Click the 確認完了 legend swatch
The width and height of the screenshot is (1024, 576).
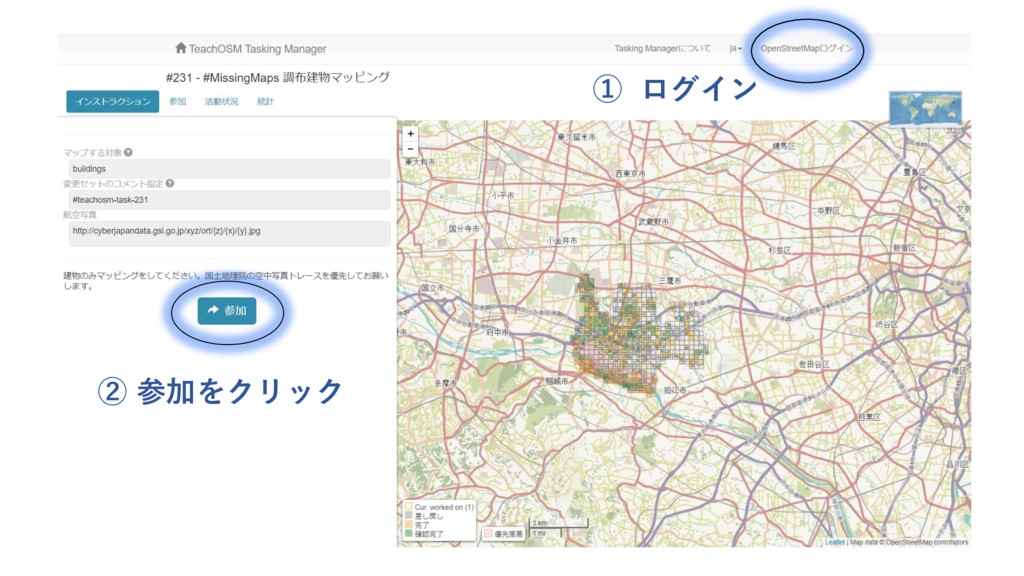coord(409,534)
